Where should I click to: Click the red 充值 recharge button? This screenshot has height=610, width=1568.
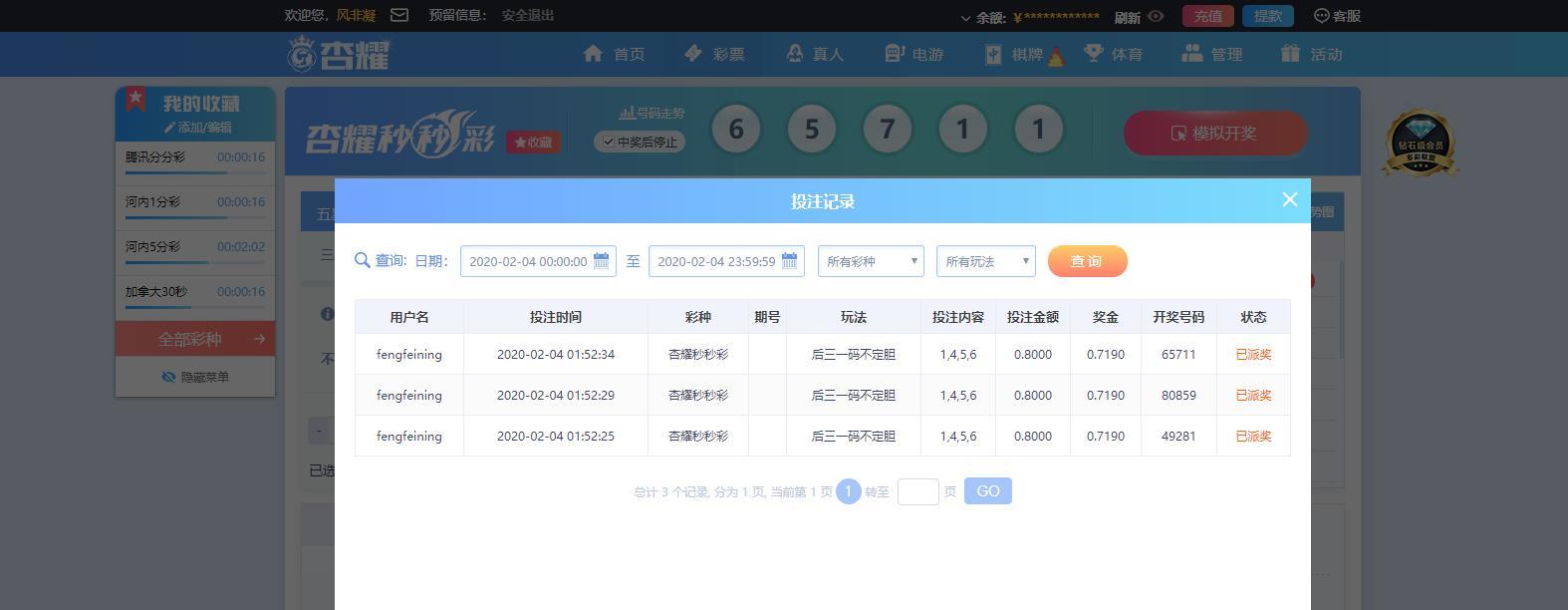point(1208,16)
